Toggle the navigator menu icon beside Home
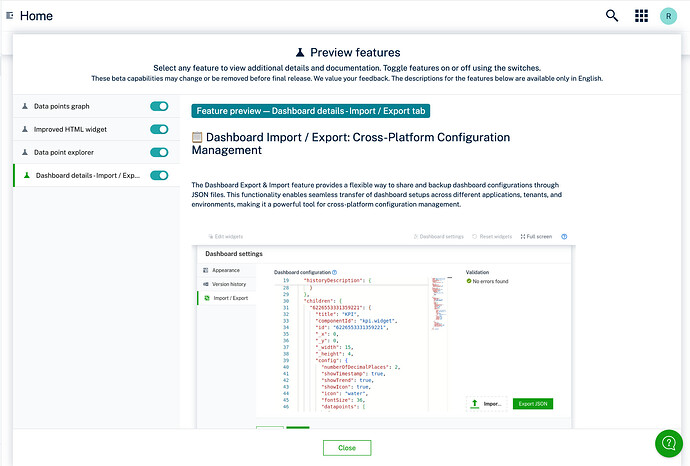The height and width of the screenshot is (466, 690). pyautogui.click(x=10, y=15)
